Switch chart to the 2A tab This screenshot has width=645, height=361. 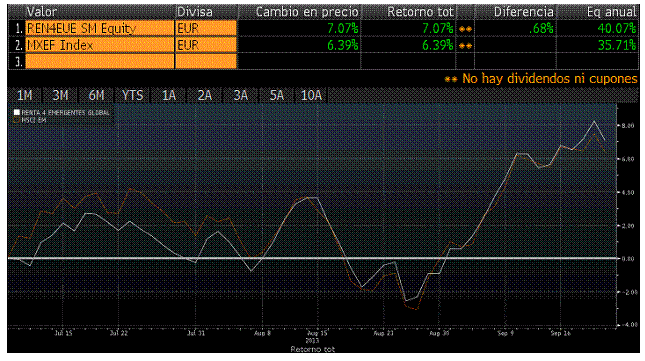(204, 95)
